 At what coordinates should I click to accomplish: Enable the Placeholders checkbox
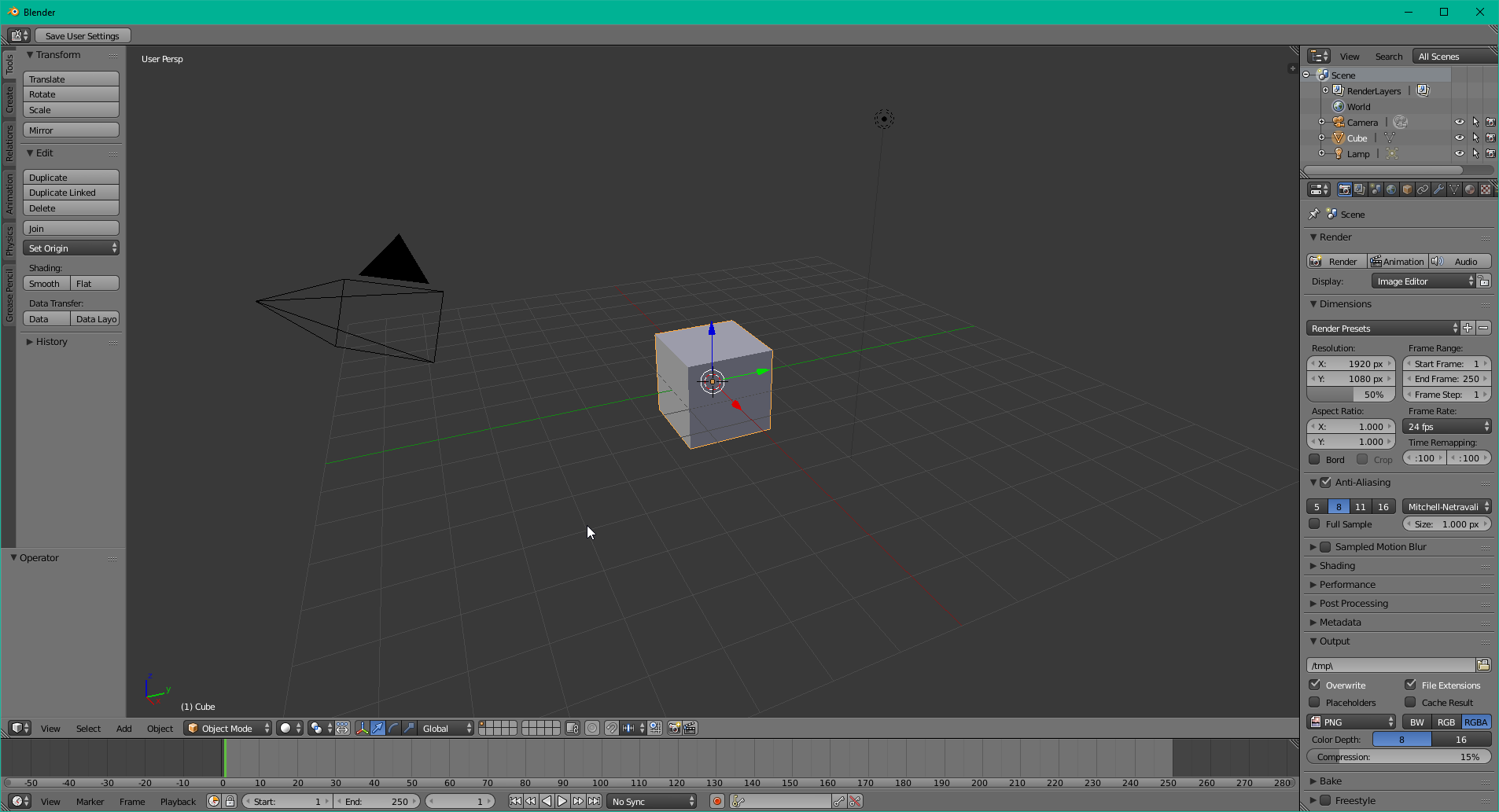point(1314,702)
